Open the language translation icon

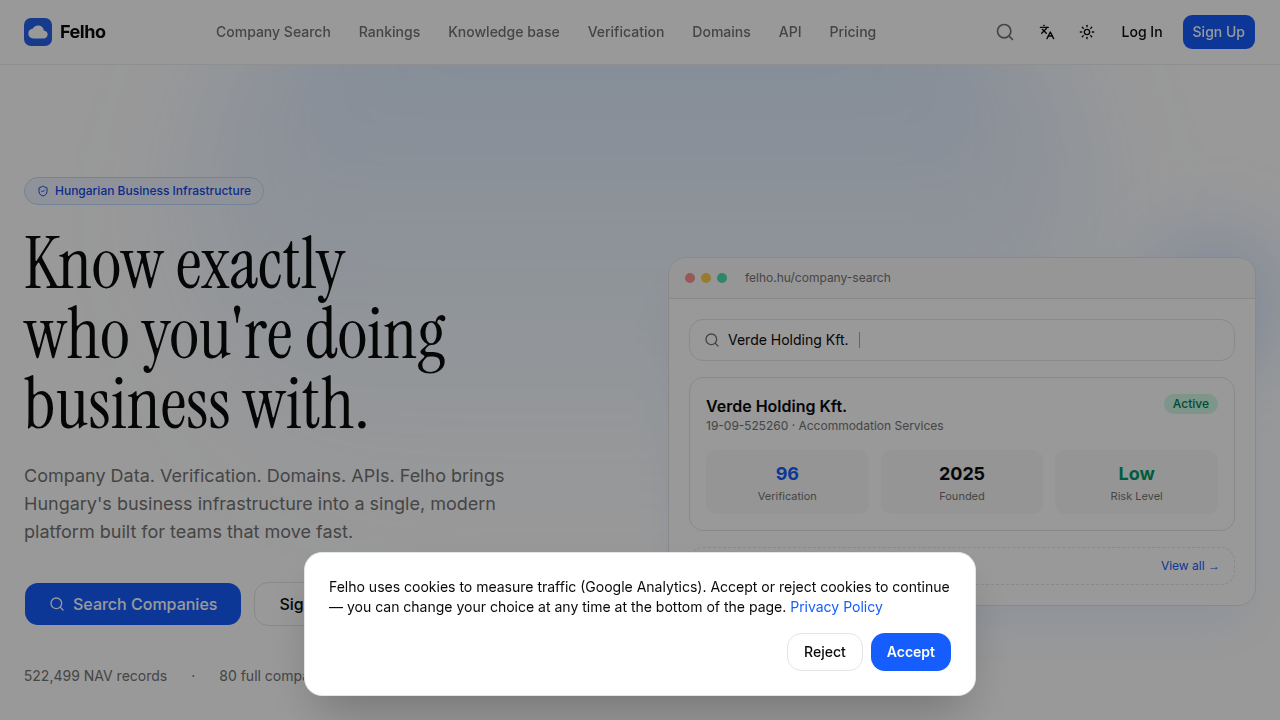tap(1047, 32)
